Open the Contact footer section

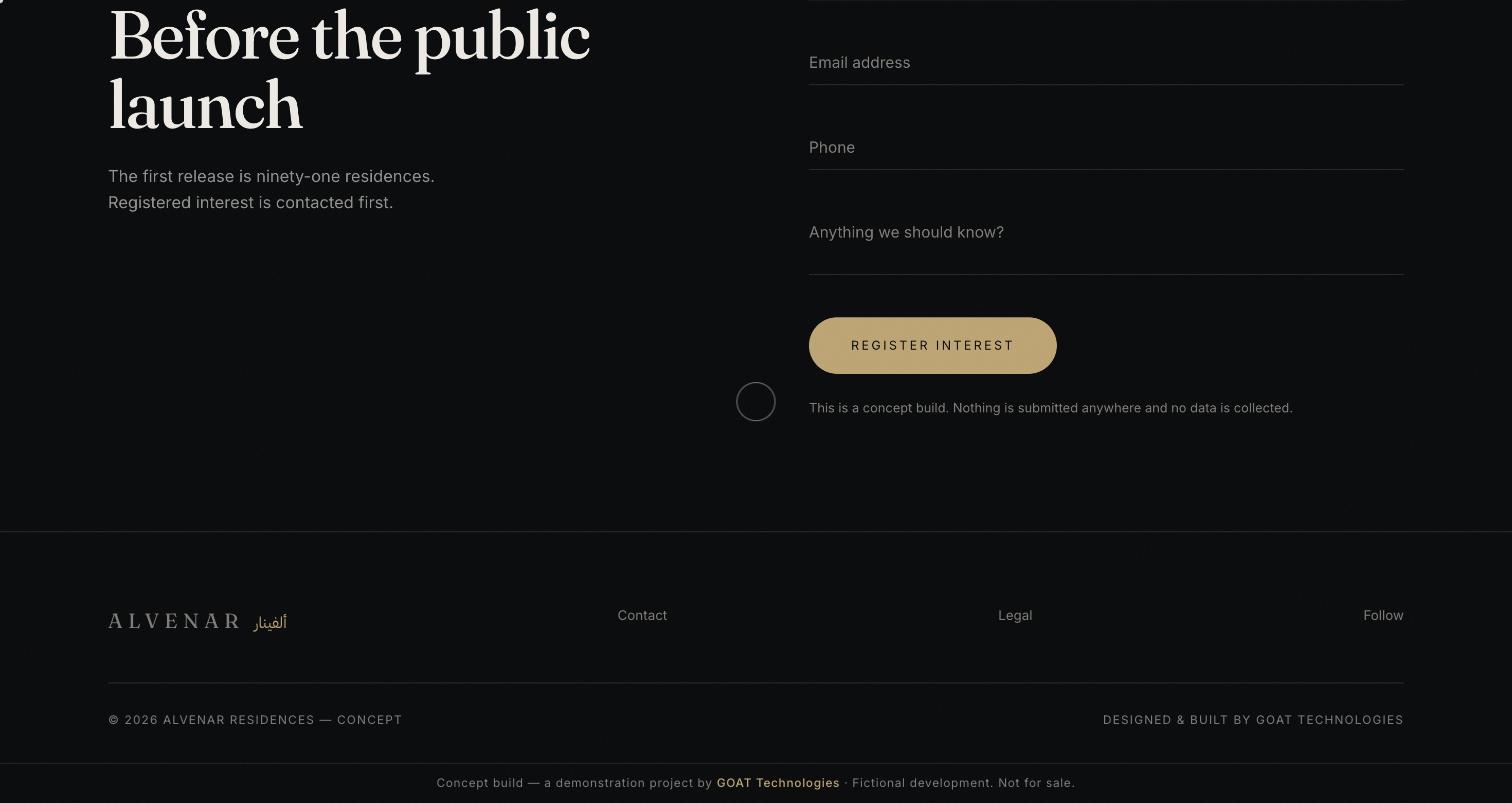coord(642,615)
